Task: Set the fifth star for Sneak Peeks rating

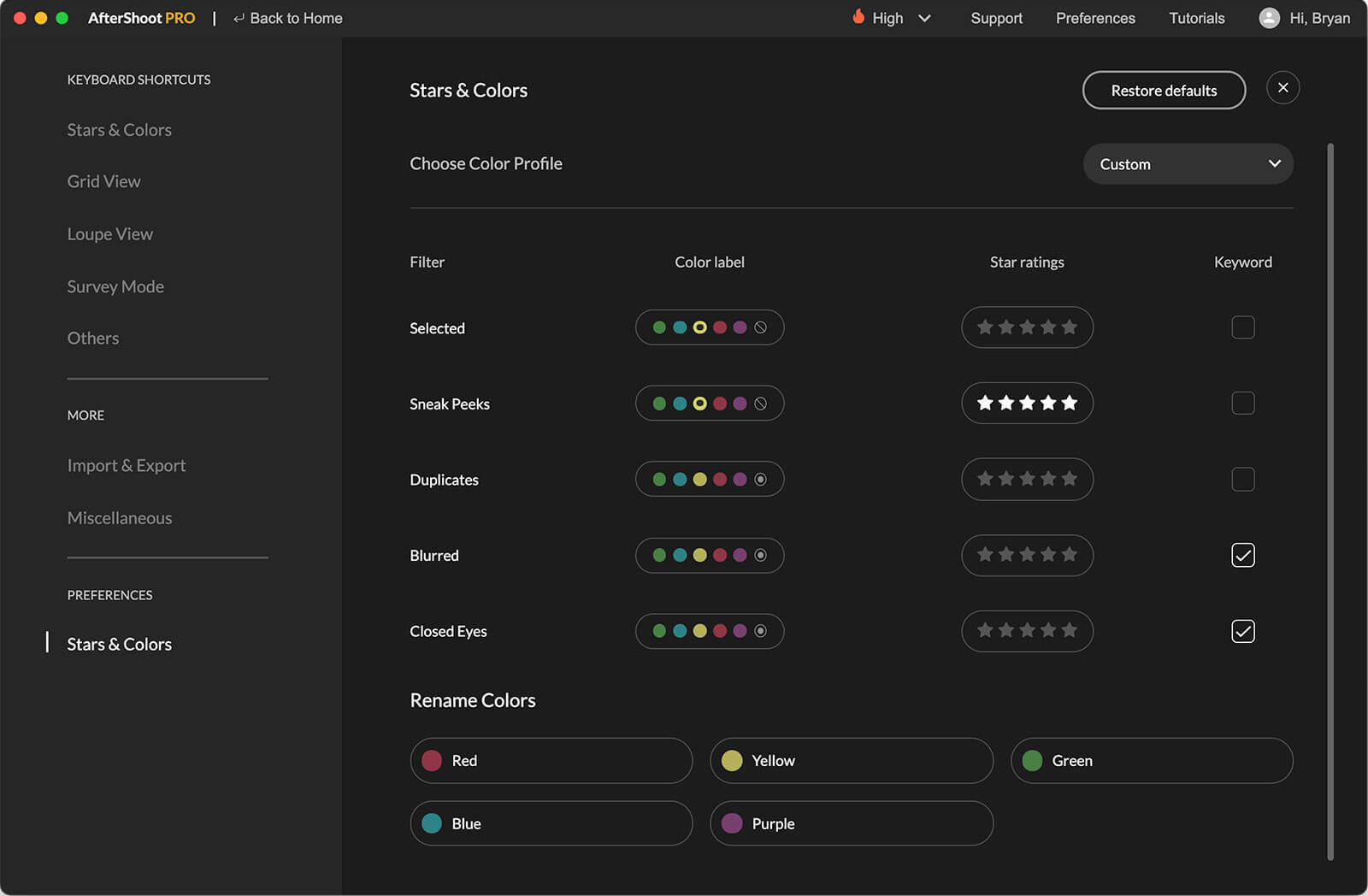Action: (x=1069, y=403)
